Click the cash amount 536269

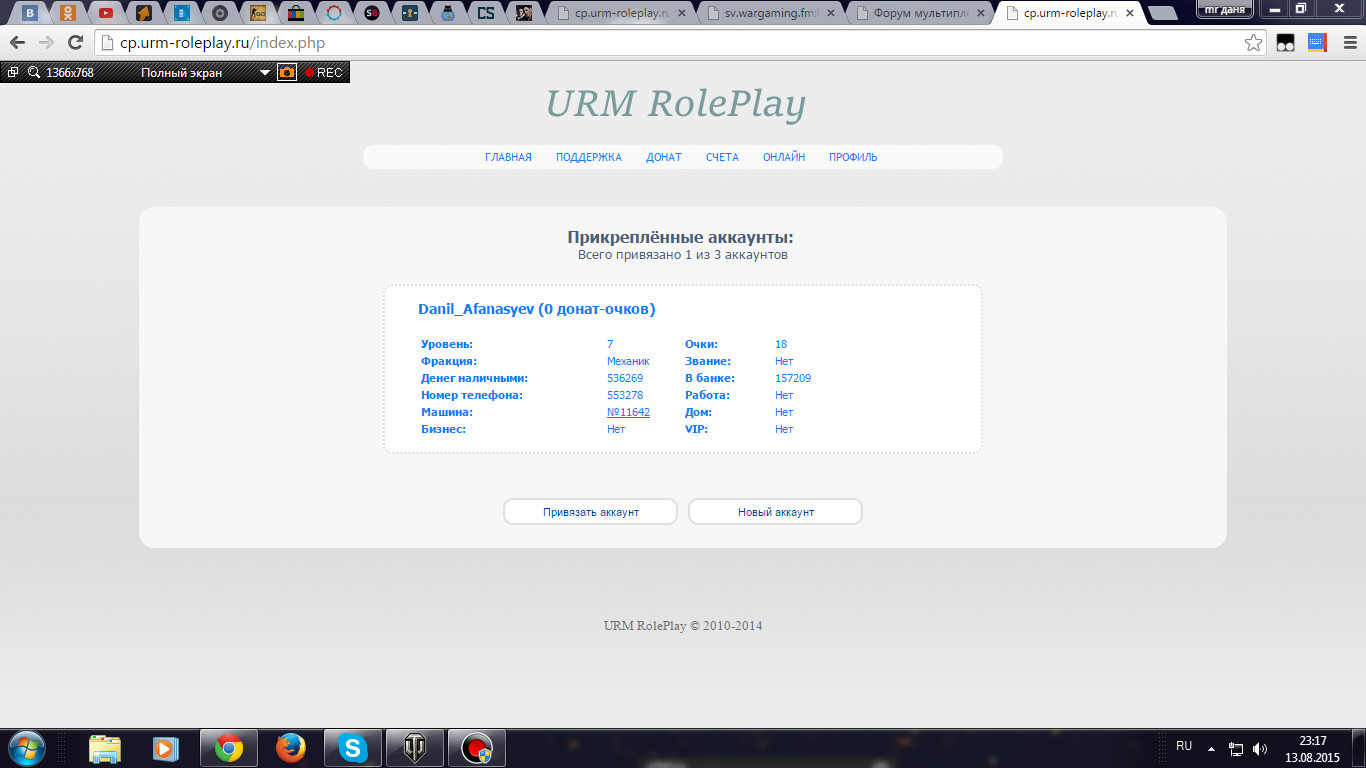click(625, 378)
